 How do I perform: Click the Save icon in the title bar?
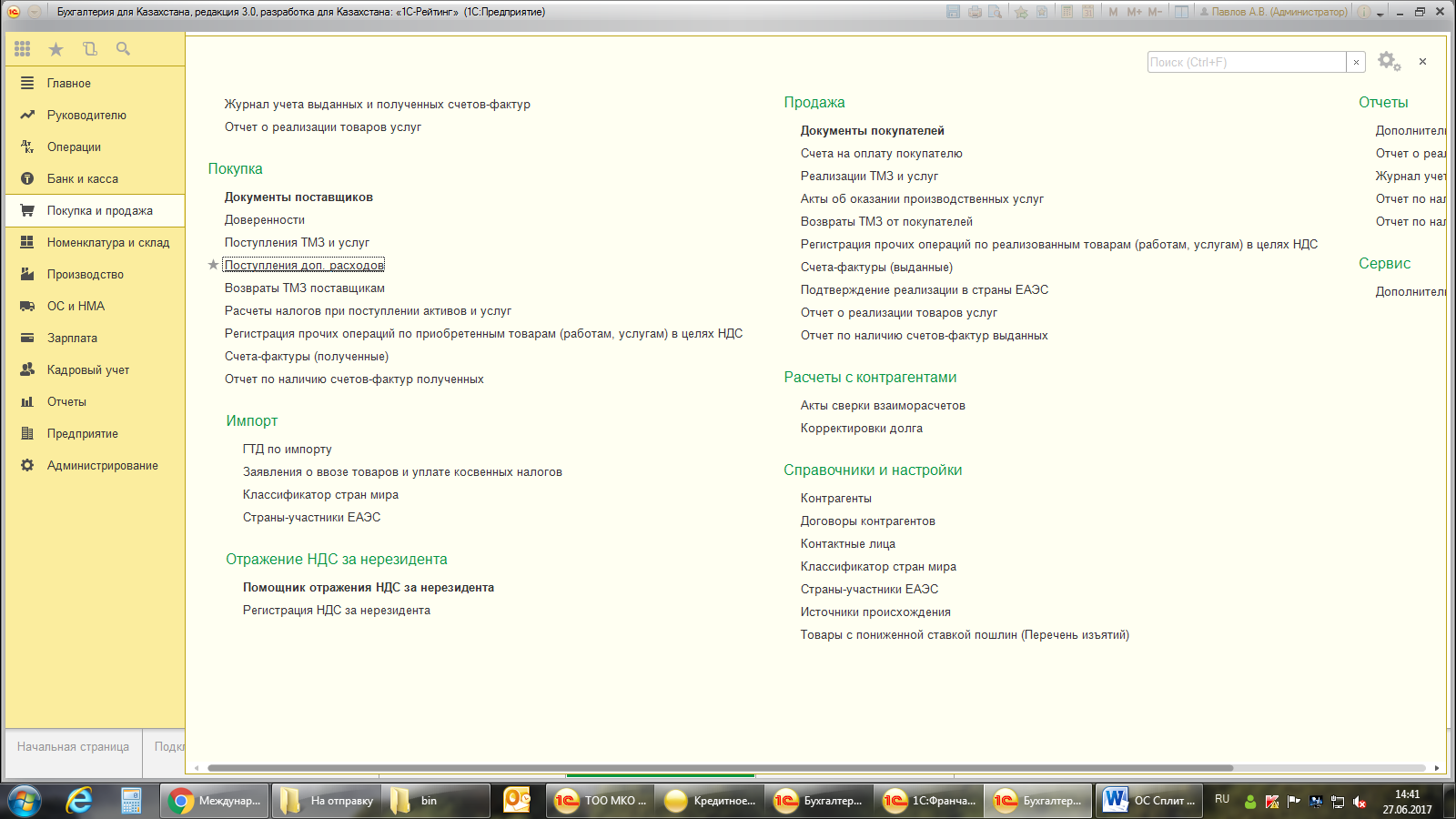coord(953,12)
